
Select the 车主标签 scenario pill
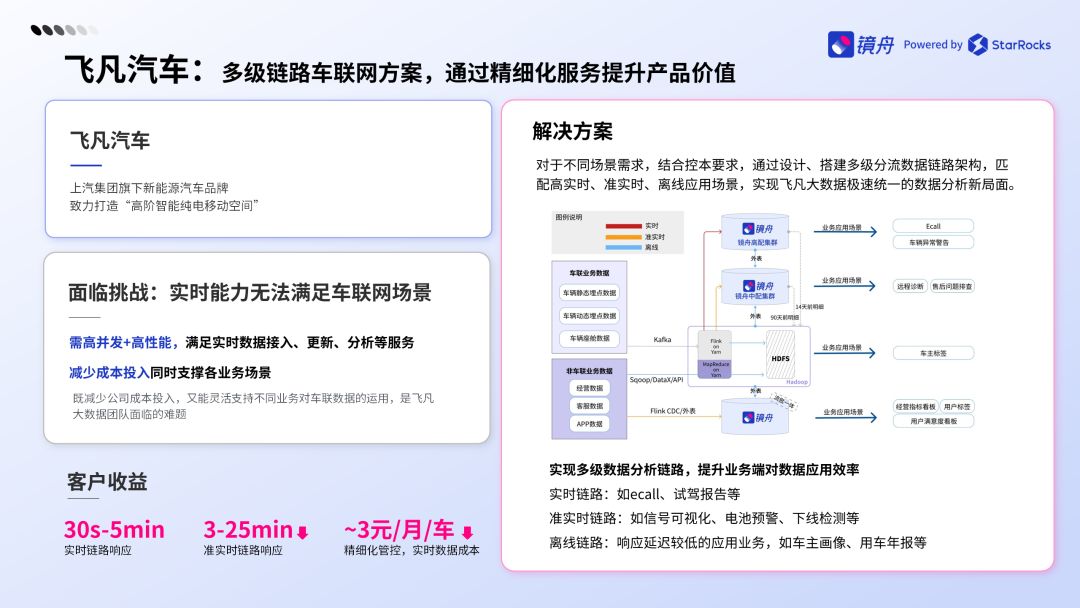point(933,353)
